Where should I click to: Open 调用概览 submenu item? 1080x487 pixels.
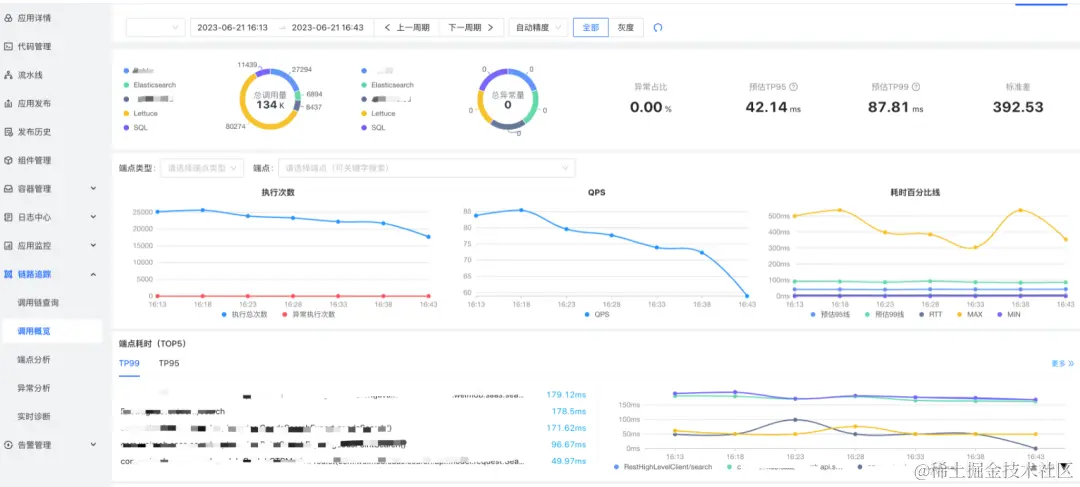point(34,331)
